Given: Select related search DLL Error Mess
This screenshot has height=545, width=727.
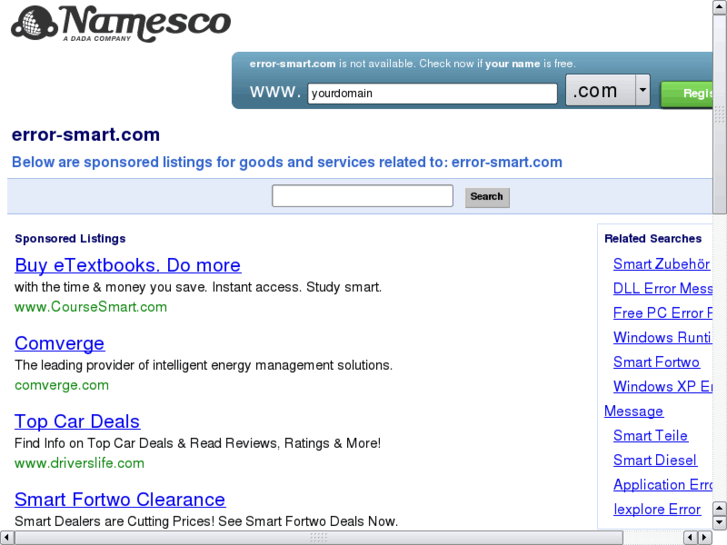Looking at the screenshot, I should click(663, 289).
